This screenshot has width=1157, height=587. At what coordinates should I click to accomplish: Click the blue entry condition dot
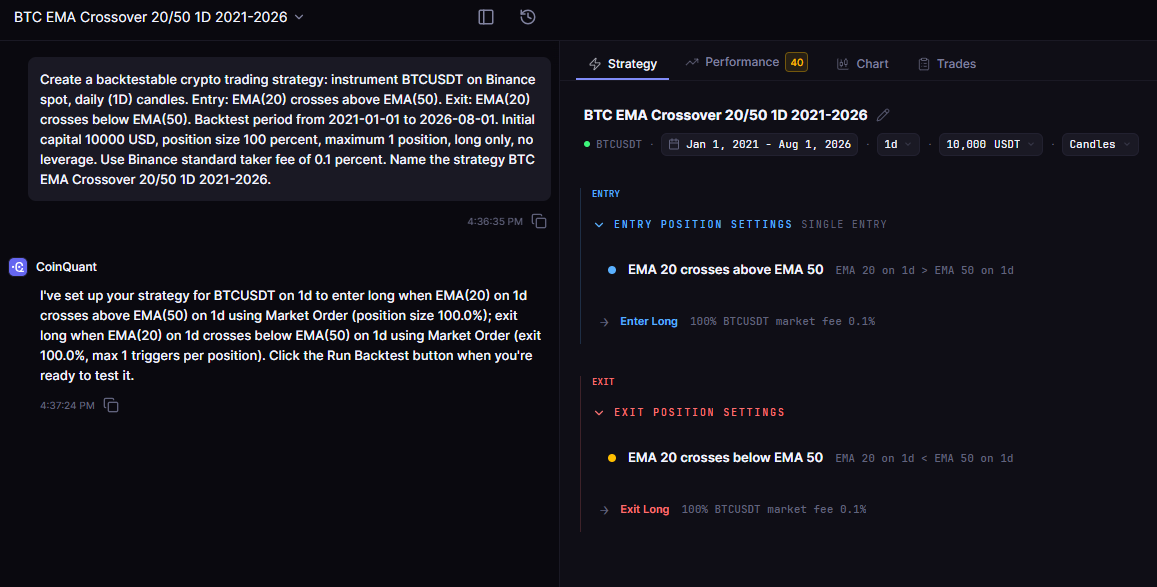(612, 270)
